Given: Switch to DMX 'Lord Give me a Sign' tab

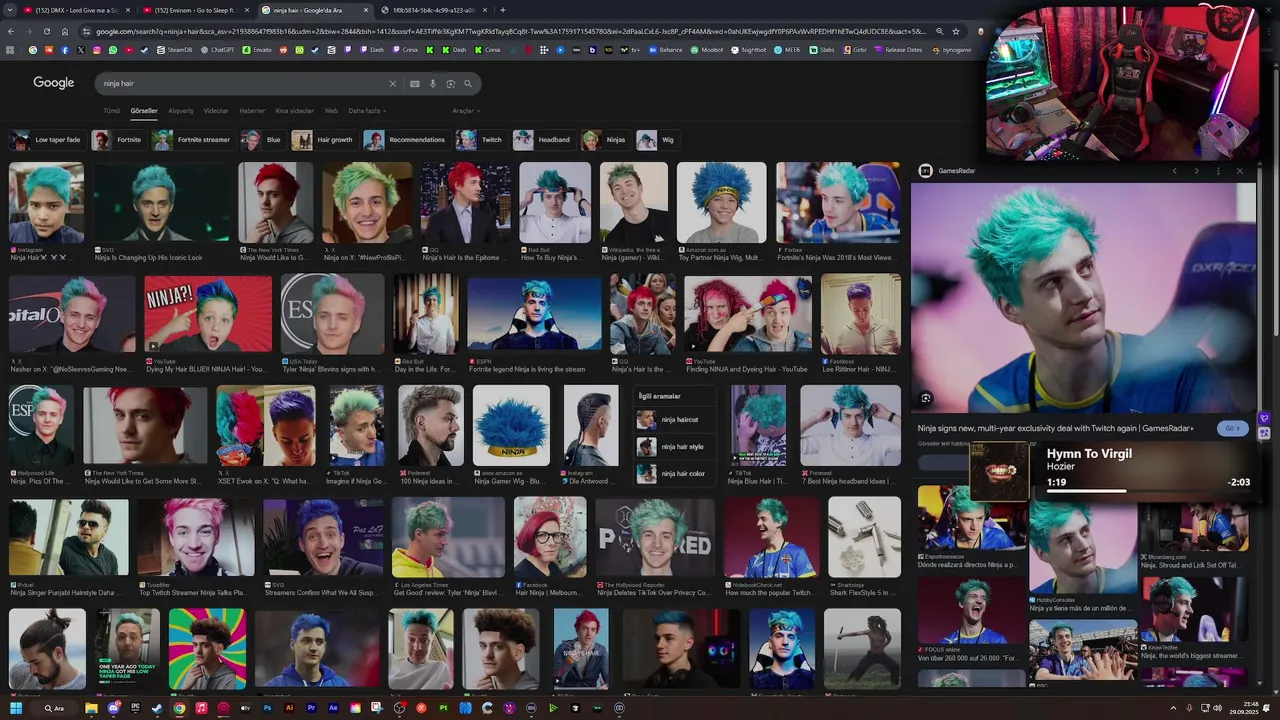Looking at the screenshot, I should (x=78, y=10).
